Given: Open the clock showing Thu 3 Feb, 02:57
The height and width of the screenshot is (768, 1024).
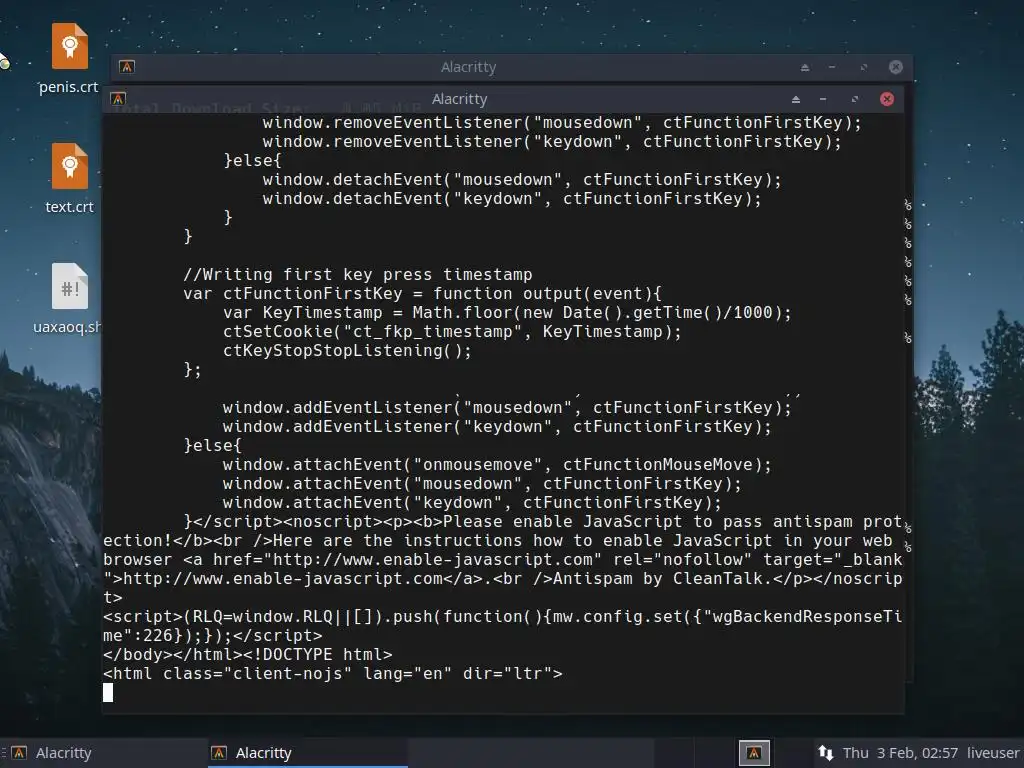Looking at the screenshot, I should 900,753.
